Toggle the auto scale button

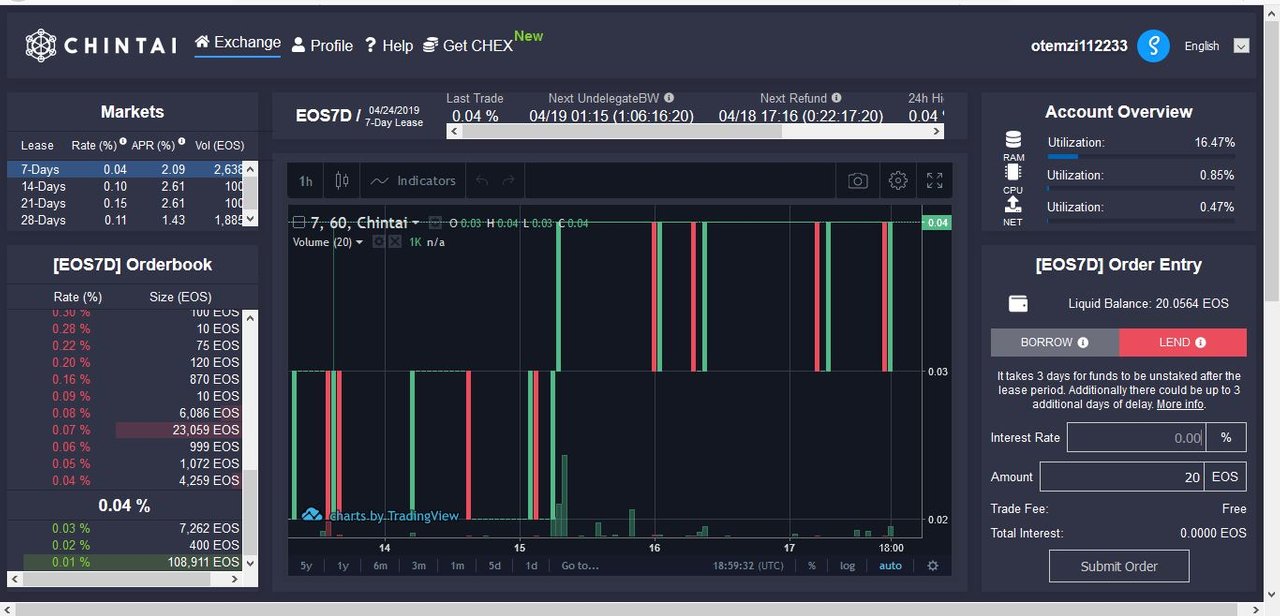click(x=890, y=566)
